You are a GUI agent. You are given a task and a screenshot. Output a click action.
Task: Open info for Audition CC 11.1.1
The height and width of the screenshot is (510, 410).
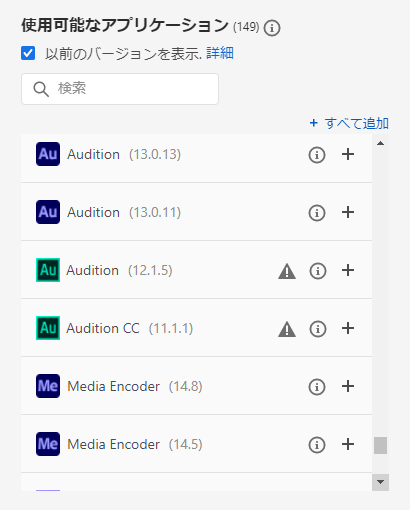pos(318,329)
